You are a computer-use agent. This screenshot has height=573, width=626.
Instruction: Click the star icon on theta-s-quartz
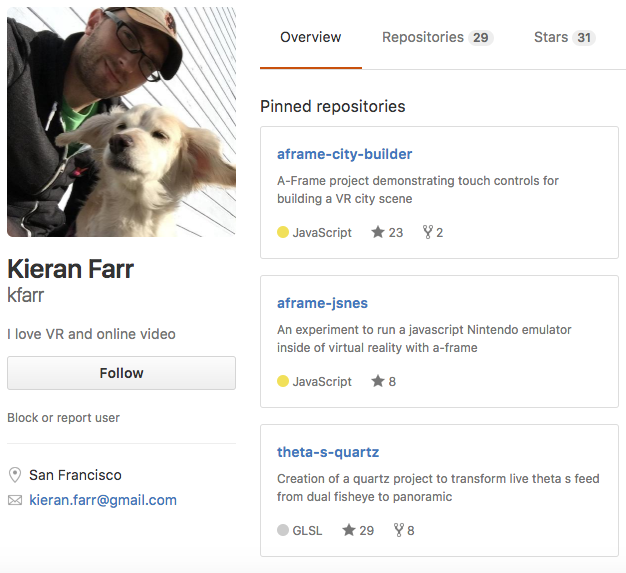click(349, 530)
